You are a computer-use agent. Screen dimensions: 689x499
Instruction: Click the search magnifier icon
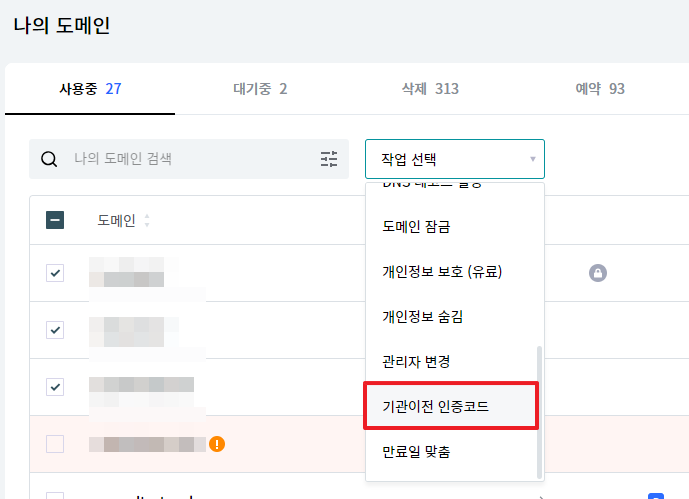click(x=49, y=159)
